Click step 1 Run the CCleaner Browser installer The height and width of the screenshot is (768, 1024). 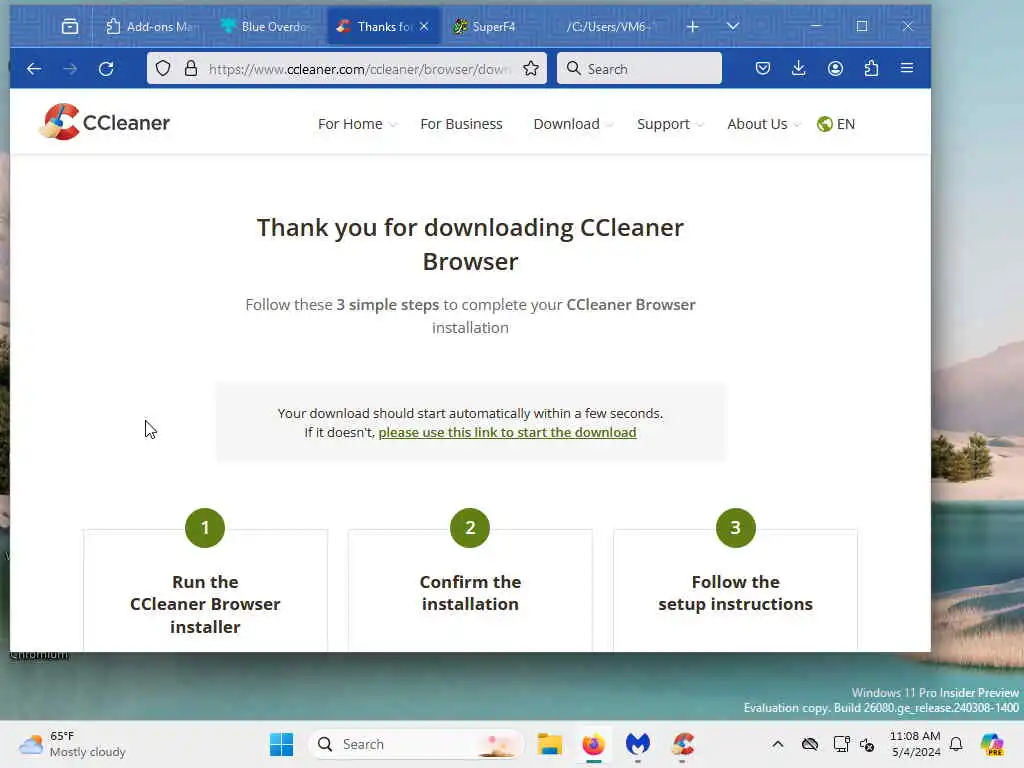205,604
